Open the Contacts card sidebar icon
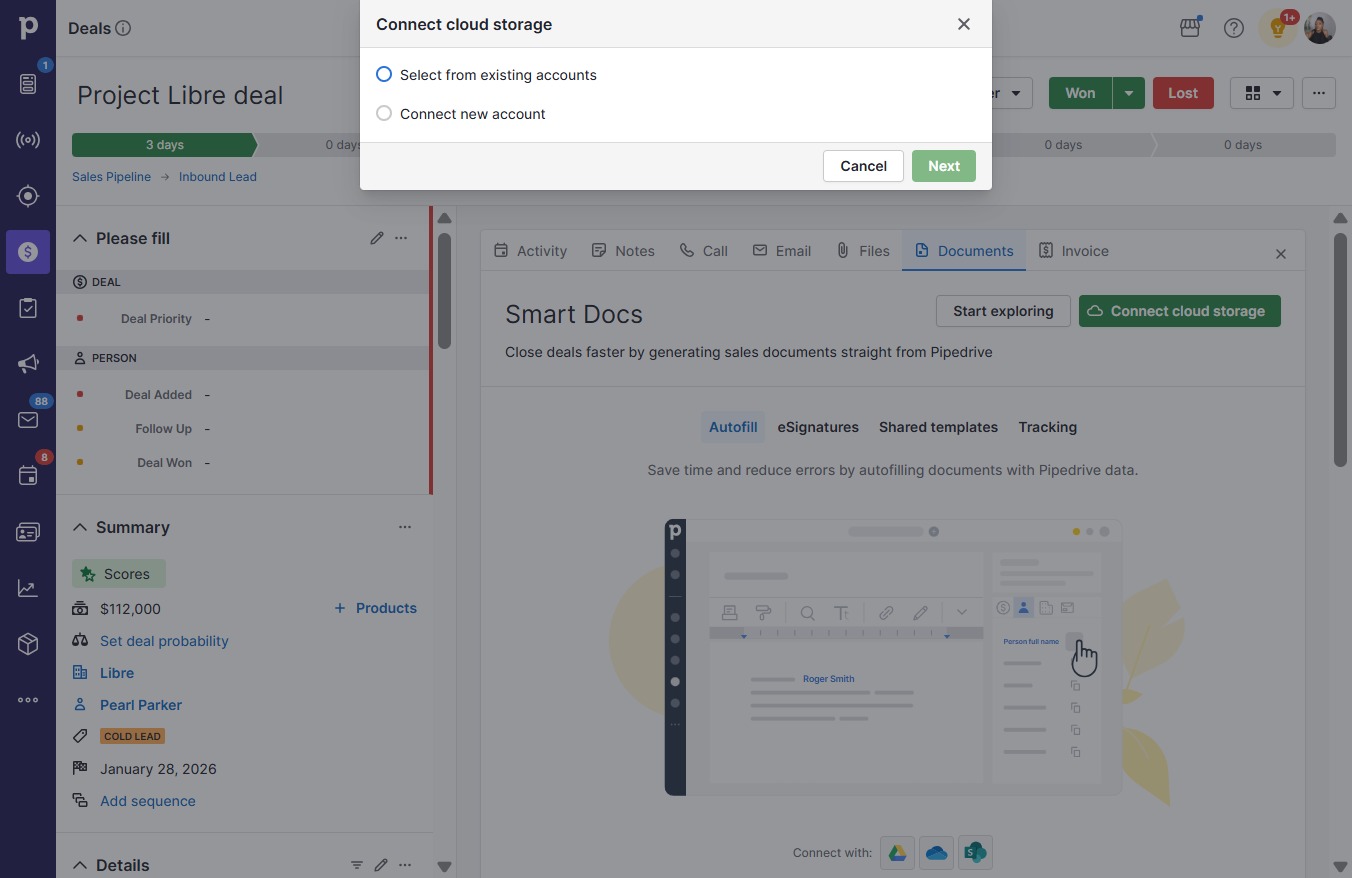This screenshot has height=878, width=1352. [28, 532]
